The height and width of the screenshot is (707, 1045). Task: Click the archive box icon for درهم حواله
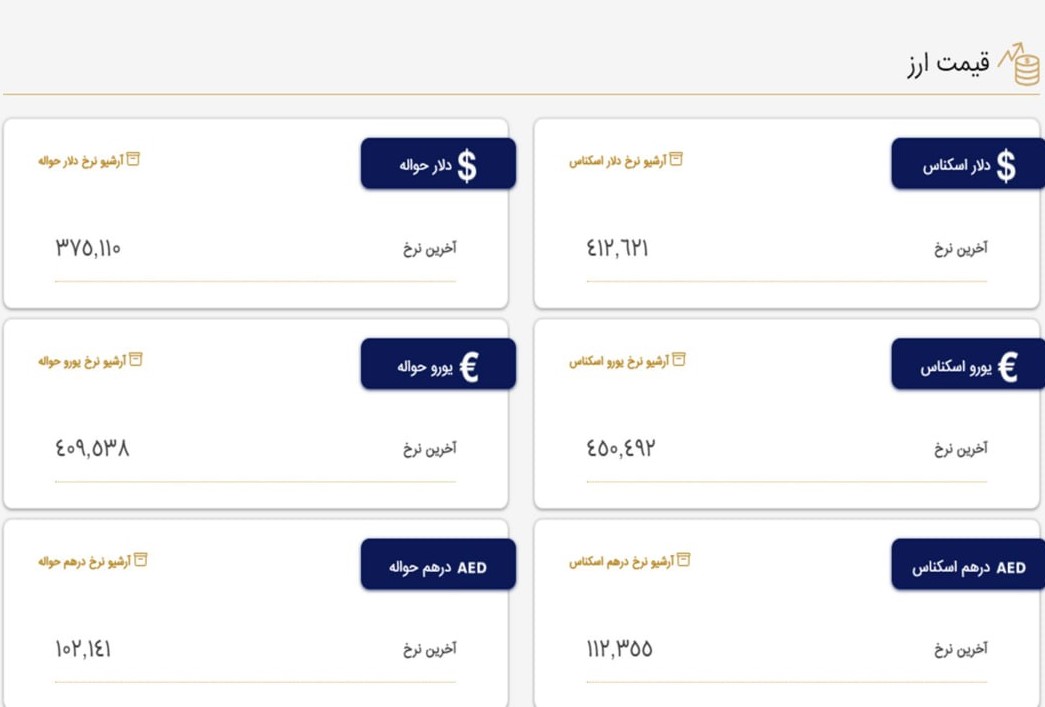[140, 560]
